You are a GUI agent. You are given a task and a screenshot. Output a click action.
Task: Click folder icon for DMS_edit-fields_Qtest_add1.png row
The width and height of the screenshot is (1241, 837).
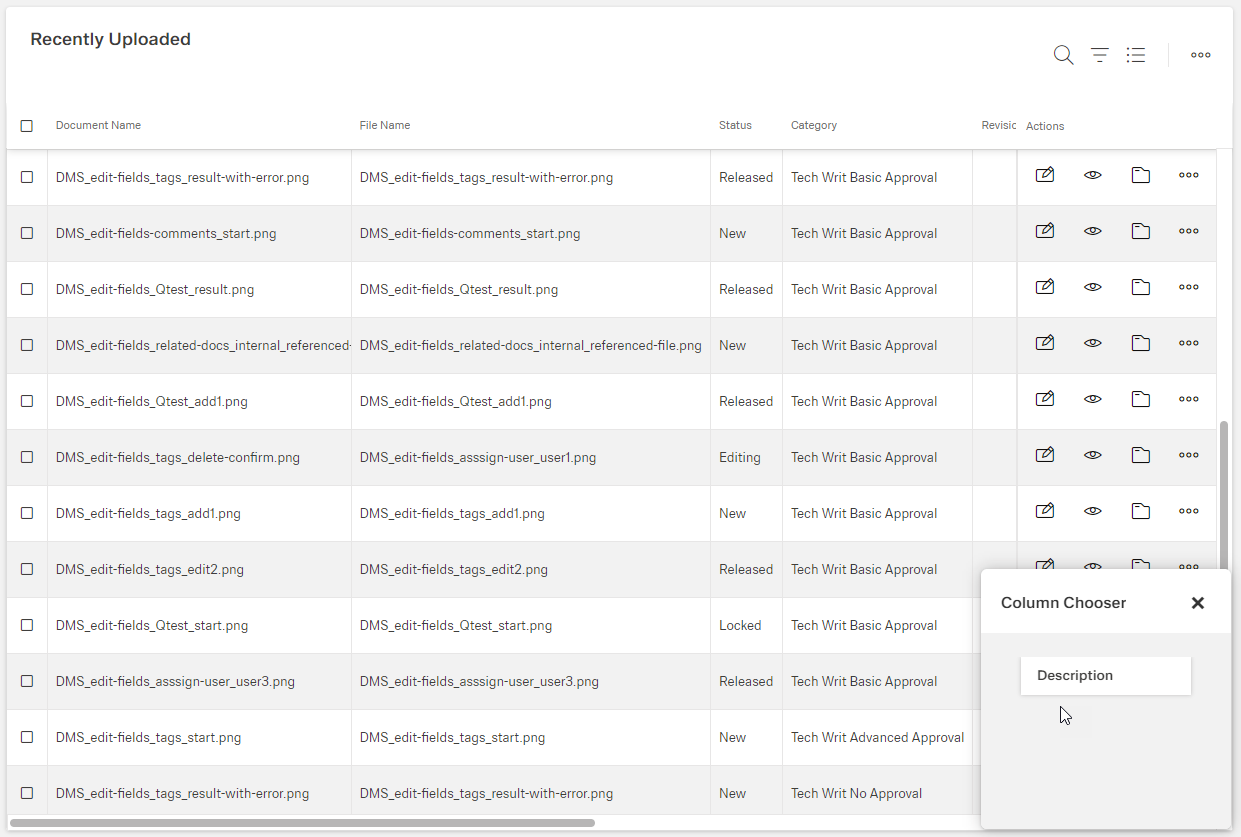pyautogui.click(x=1140, y=399)
